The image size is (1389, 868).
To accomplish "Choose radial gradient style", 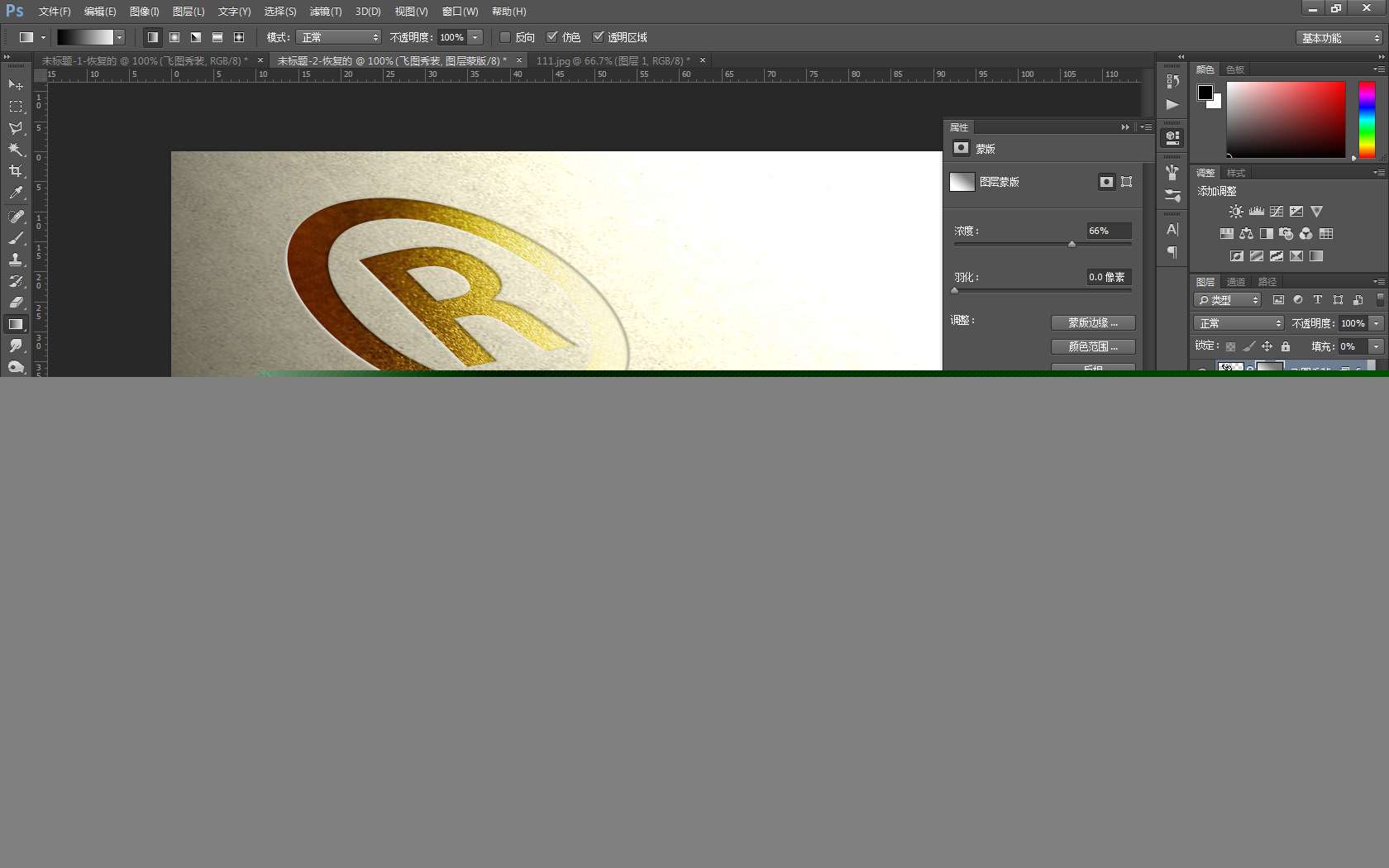I will 174,37.
